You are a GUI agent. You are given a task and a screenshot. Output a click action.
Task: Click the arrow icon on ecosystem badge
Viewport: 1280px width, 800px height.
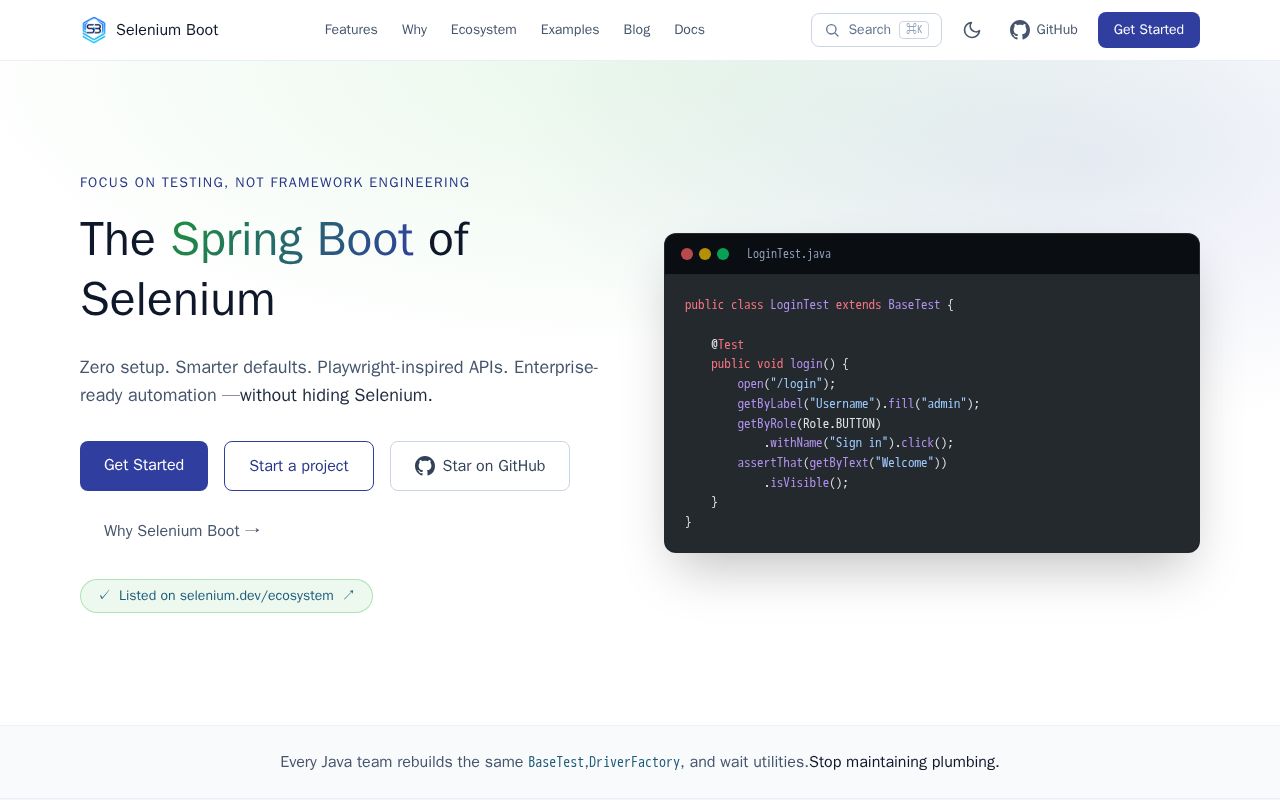pyautogui.click(x=349, y=595)
